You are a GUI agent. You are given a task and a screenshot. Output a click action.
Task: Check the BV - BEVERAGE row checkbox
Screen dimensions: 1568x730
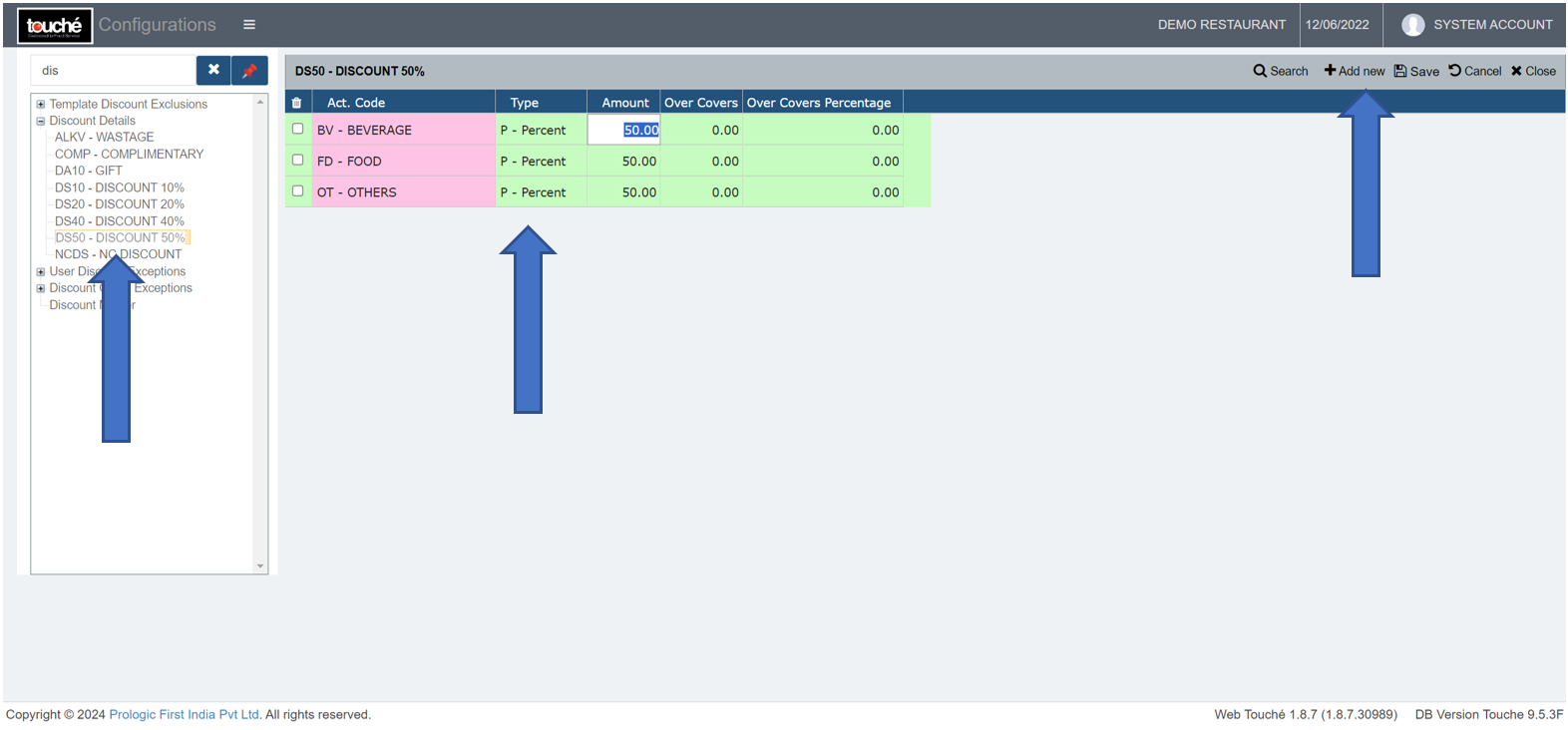point(297,129)
